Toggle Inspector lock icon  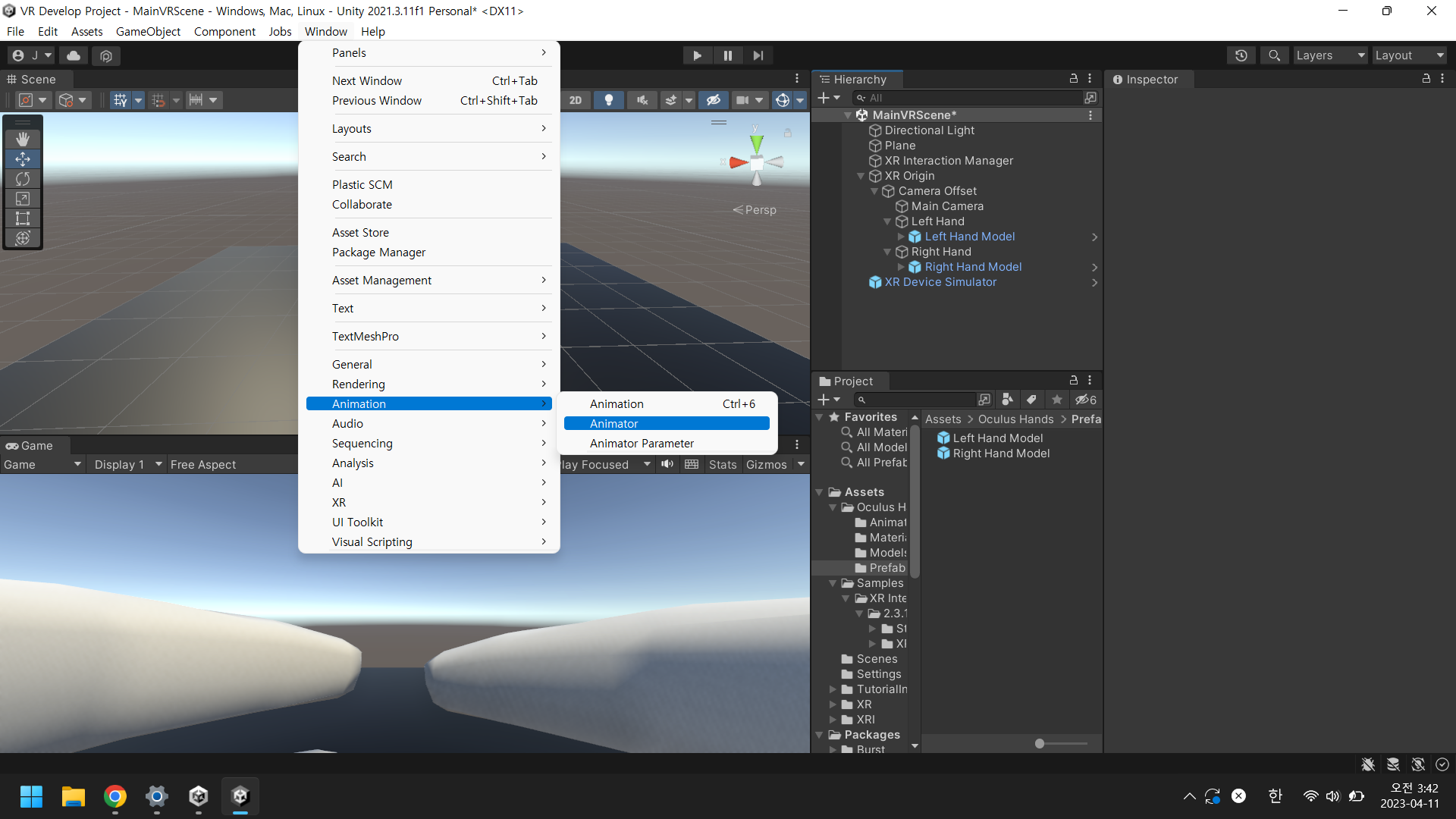[x=1426, y=79]
